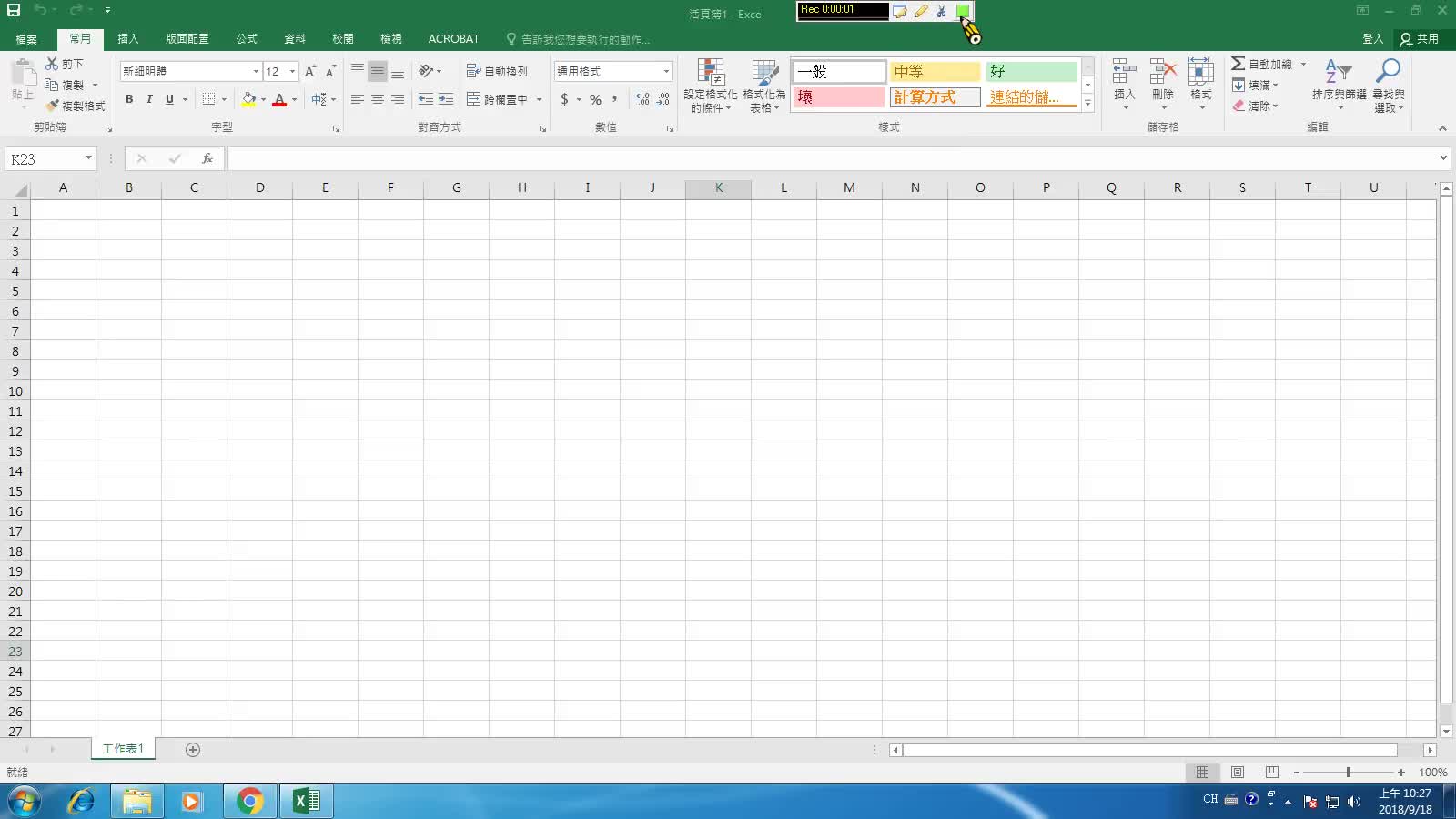
Task: Click the red font color A swatch
Action: click(x=279, y=99)
